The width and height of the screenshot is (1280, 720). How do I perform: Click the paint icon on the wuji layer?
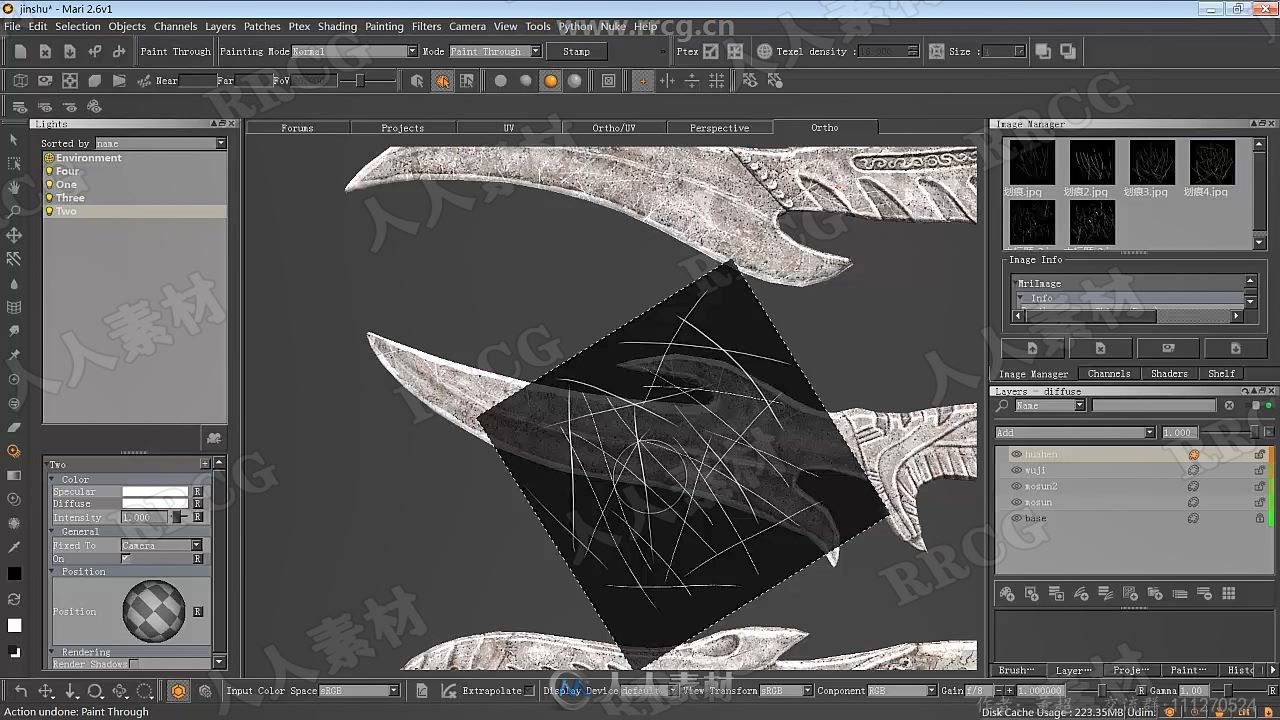tap(1193, 470)
